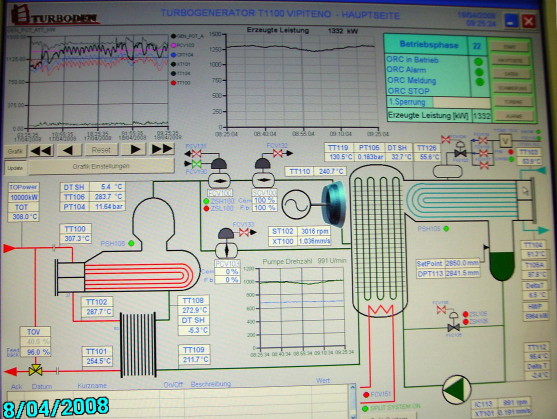Click the red hot oil outlet arrow
Screen dimensions: 557x419
10,372
